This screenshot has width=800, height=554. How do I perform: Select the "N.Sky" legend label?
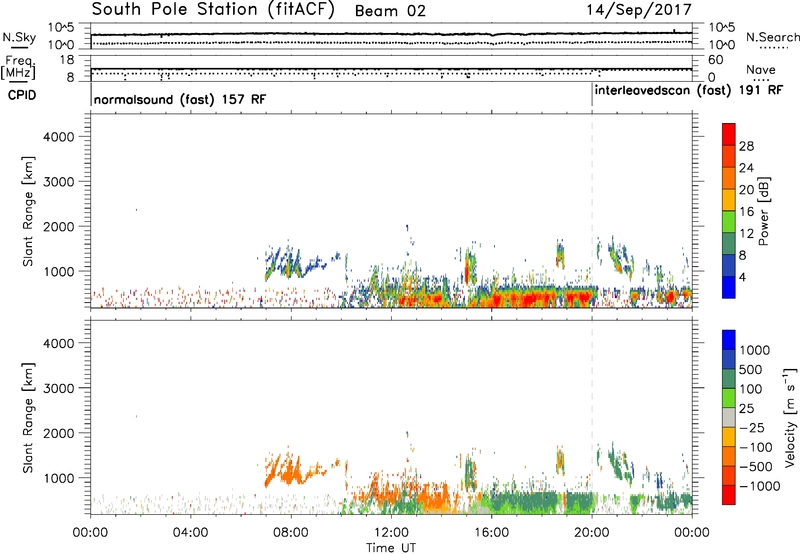(19, 37)
